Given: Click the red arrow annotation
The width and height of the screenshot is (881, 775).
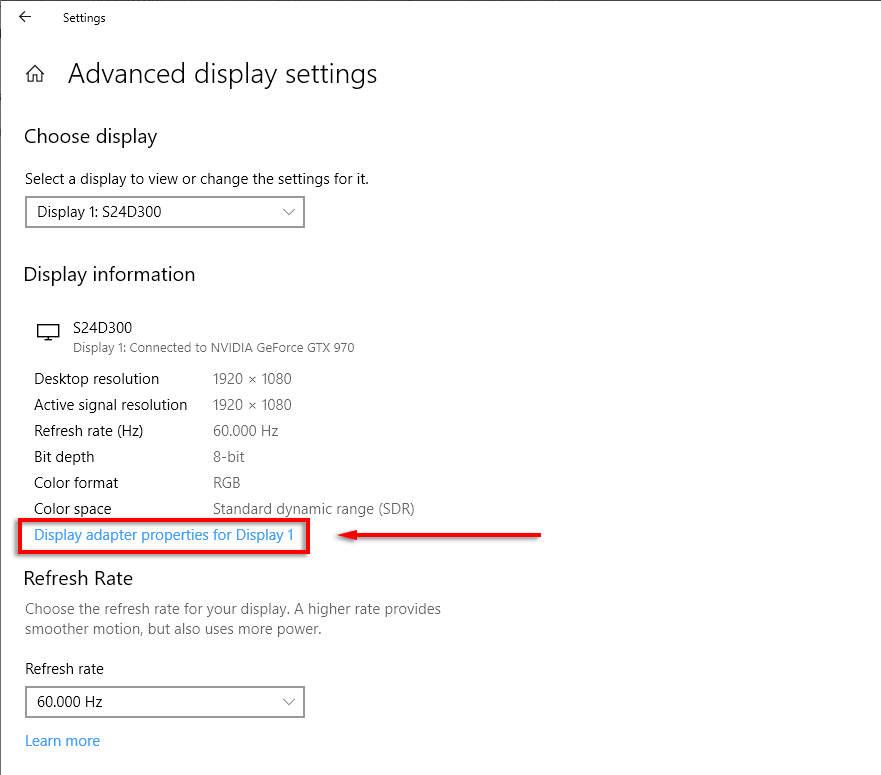Looking at the screenshot, I should click(x=440, y=536).
